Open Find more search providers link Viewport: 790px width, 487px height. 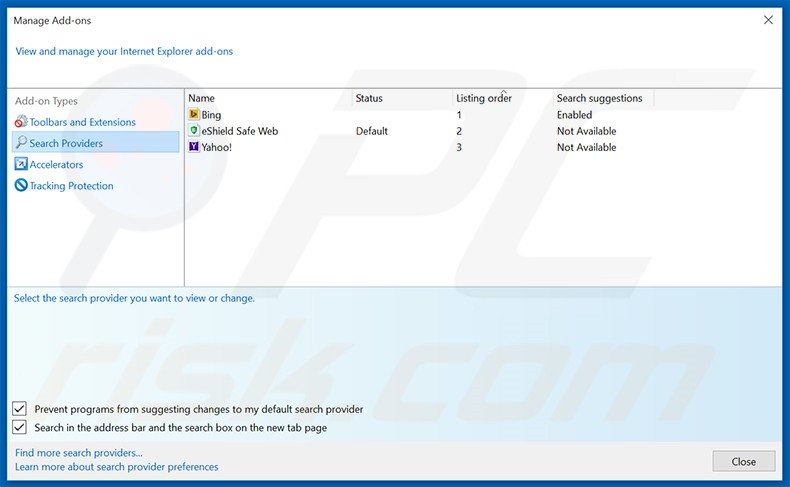point(79,453)
